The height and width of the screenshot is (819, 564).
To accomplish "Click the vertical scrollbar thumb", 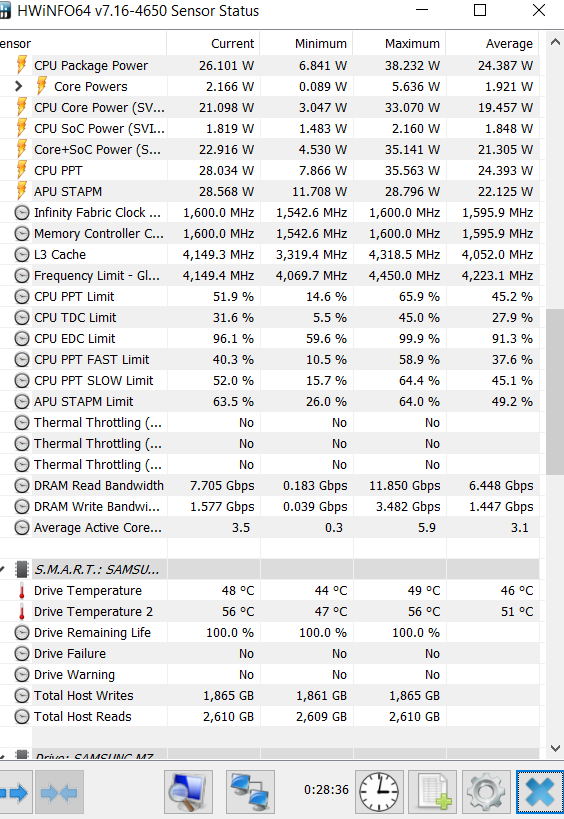I will pyautogui.click(x=555, y=392).
